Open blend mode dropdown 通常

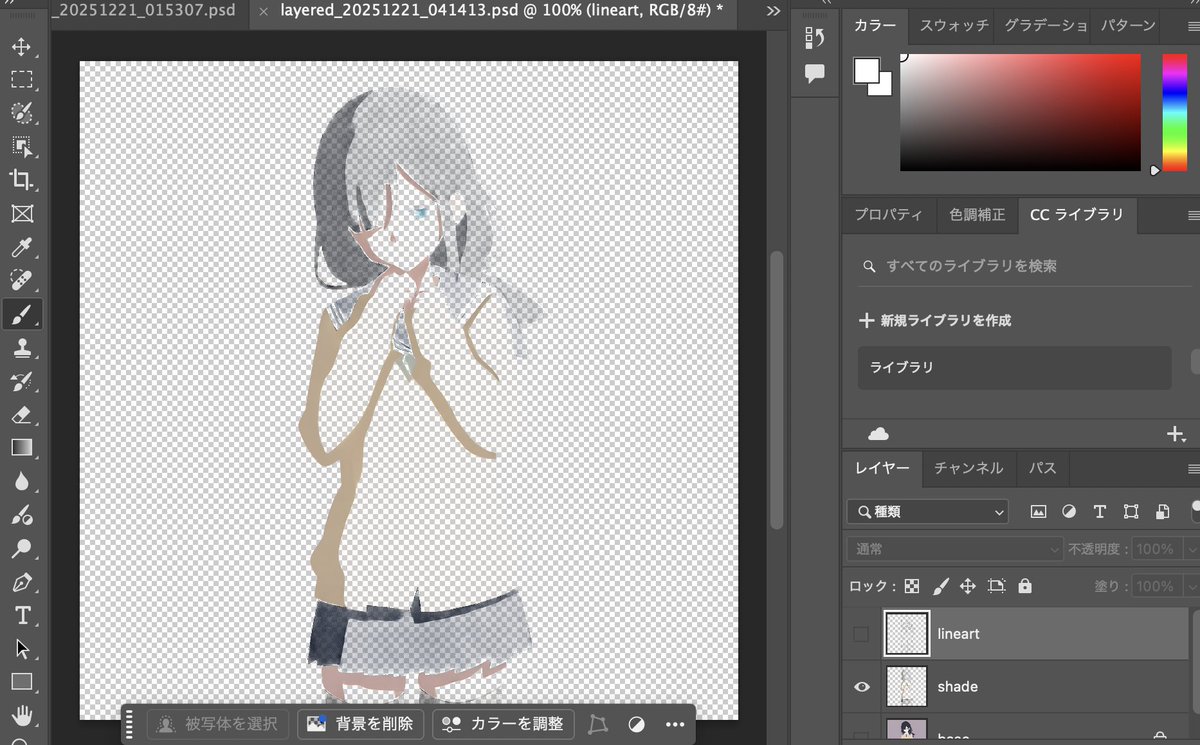[x=954, y=549]
